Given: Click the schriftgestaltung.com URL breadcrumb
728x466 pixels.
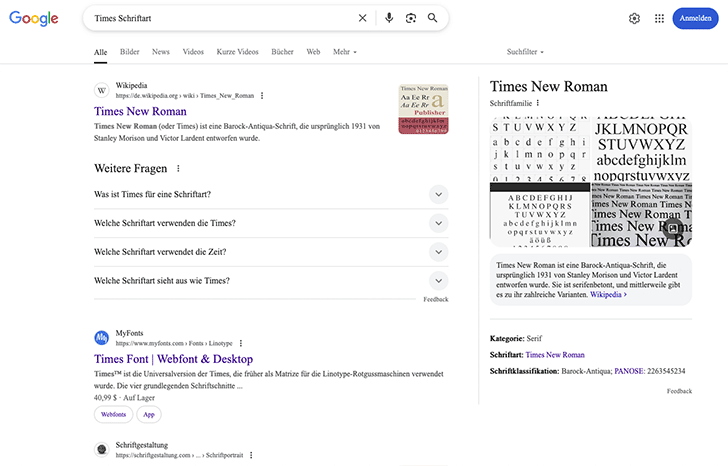Looking at the screenshot, I should tap(179, 455).
